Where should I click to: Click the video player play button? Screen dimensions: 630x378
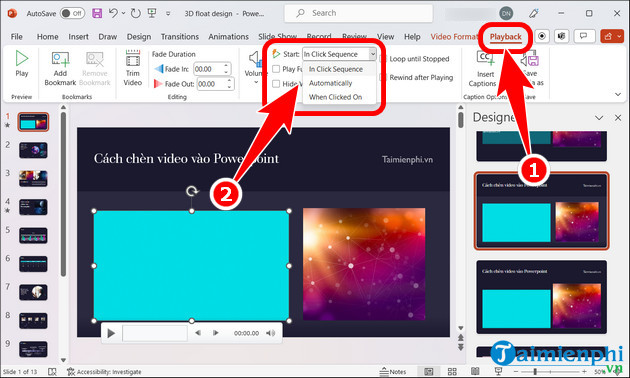(111, 333)
